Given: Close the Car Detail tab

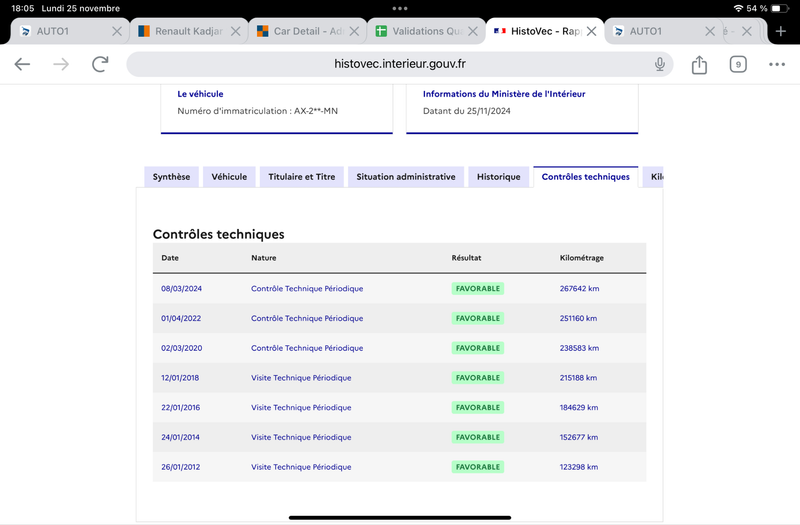Looking at the screenshot, I should pyautogui.click(x=354, y=31).
